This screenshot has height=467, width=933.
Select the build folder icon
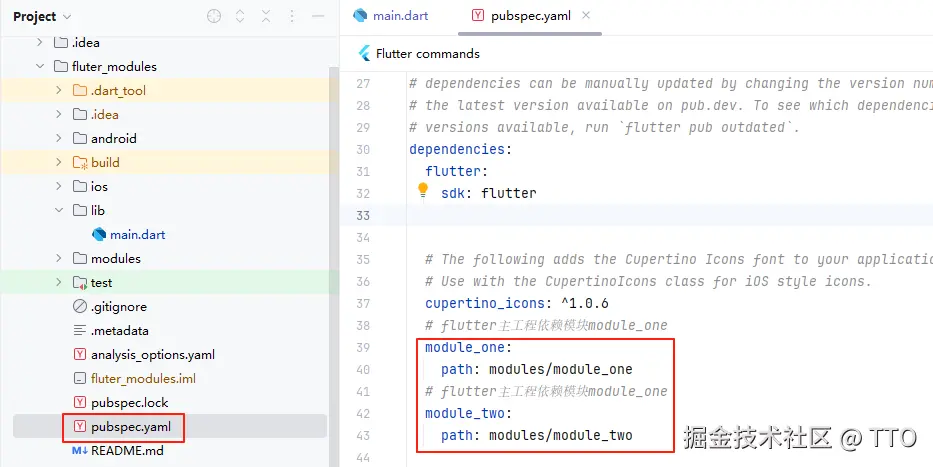click(79, 162)
